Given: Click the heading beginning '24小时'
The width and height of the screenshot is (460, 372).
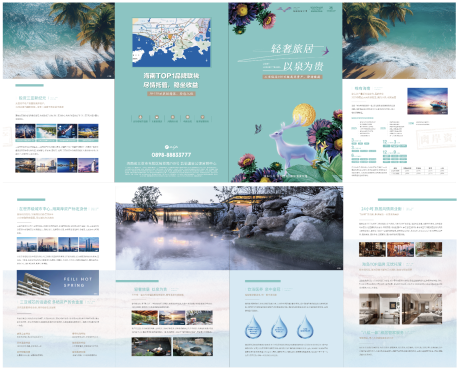Looking at the screenshot, I should 381,209.
